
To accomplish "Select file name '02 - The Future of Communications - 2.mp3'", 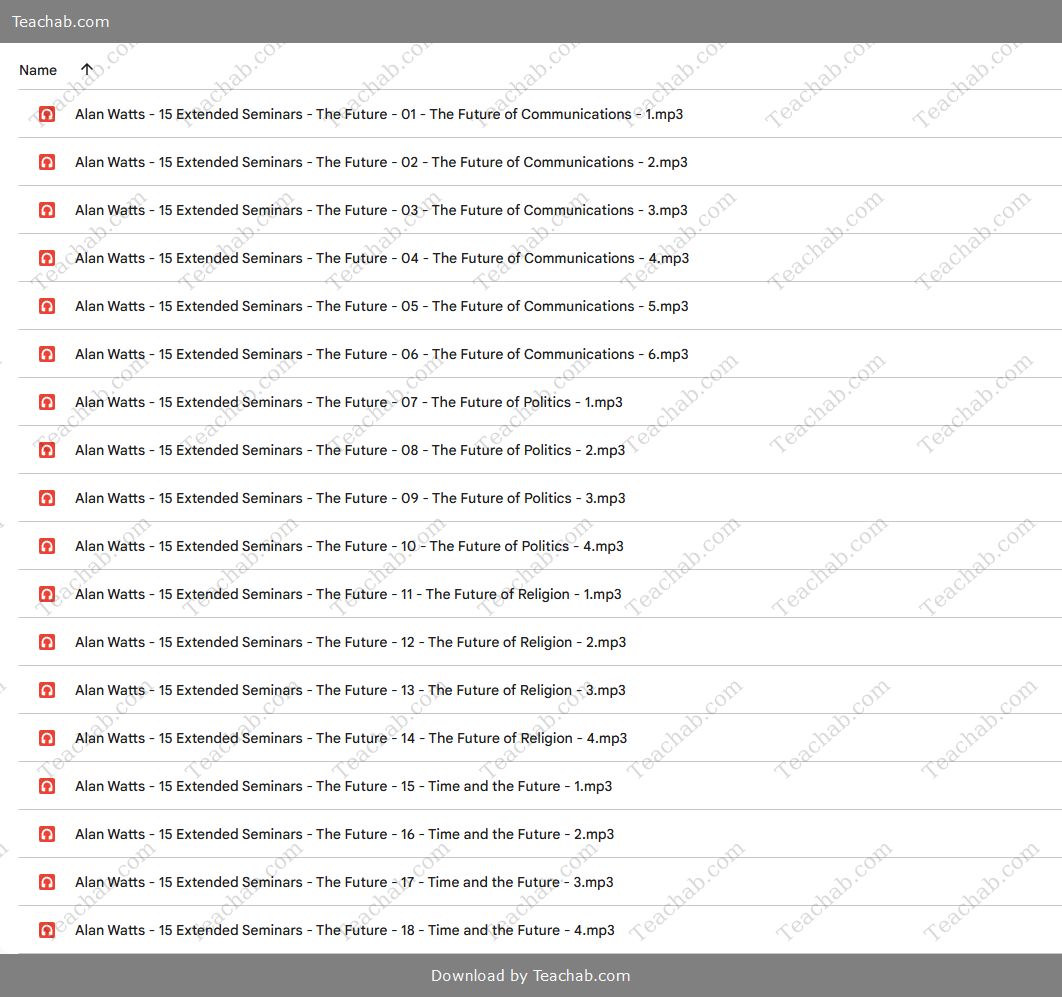I will click(x=381, y=163).
